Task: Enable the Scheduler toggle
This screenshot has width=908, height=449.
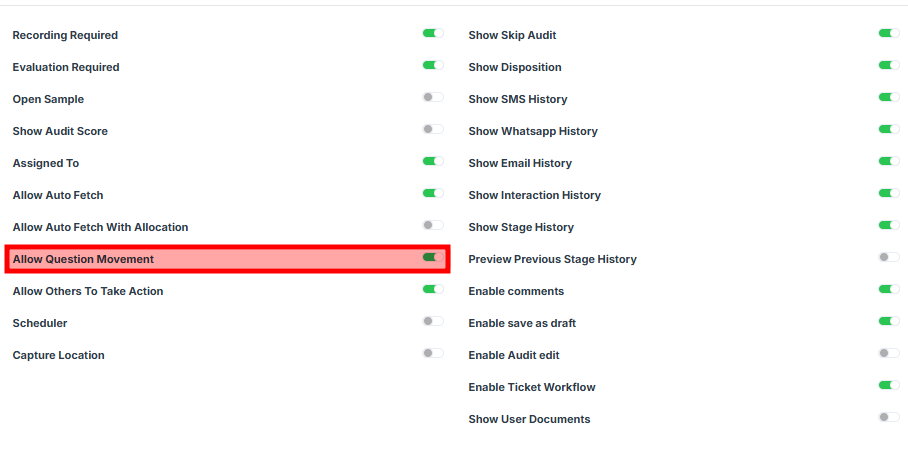Action: pos(433,321)
